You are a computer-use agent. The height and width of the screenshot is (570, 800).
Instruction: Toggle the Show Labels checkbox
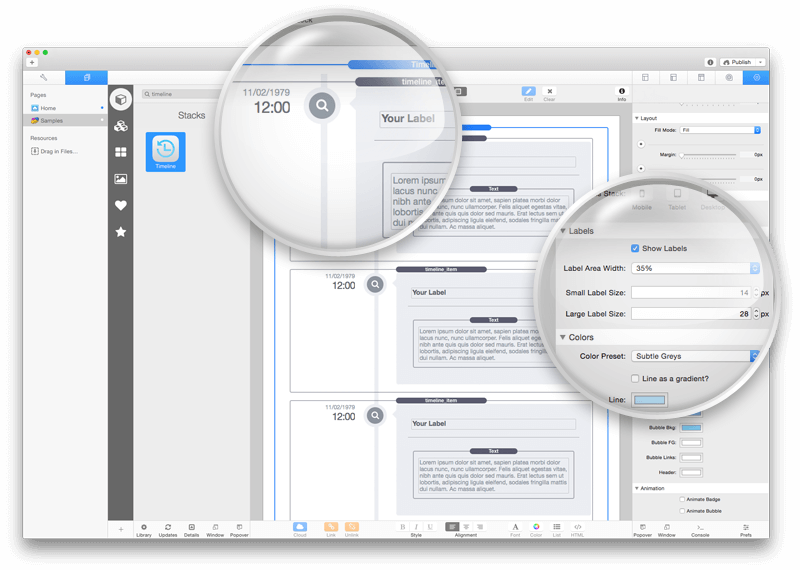pyautogui.click(x=635, y=249)
